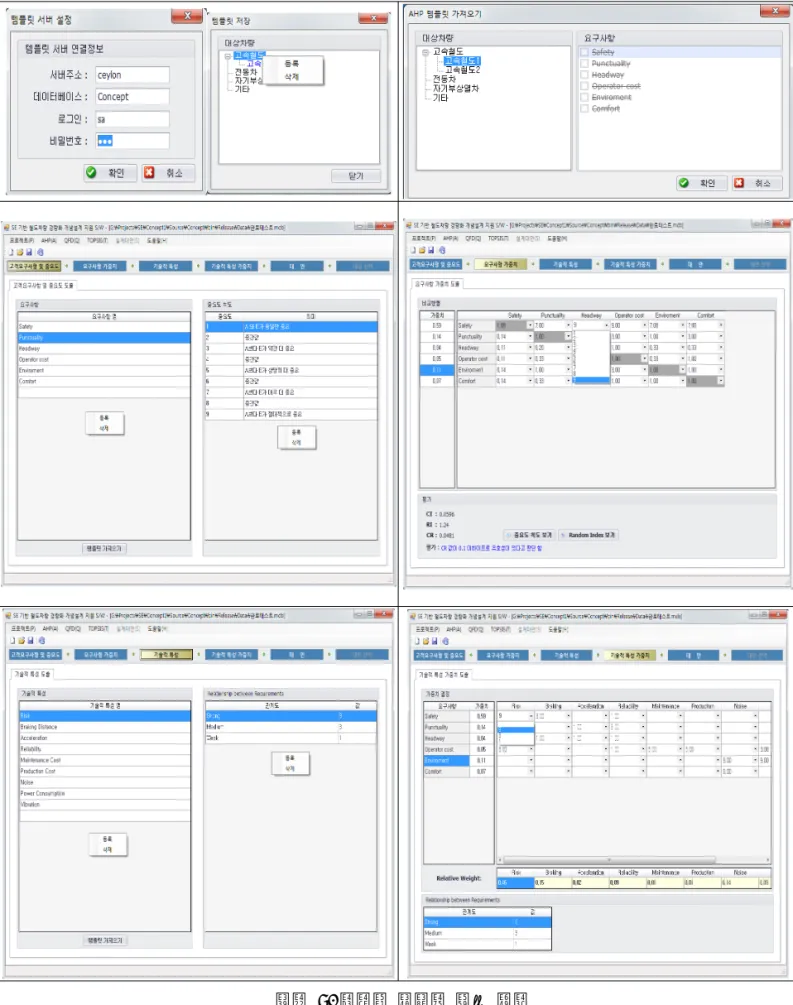Click 비밀번호 password field
Viewport: 793px width, 1005px height.
[133, 141]
